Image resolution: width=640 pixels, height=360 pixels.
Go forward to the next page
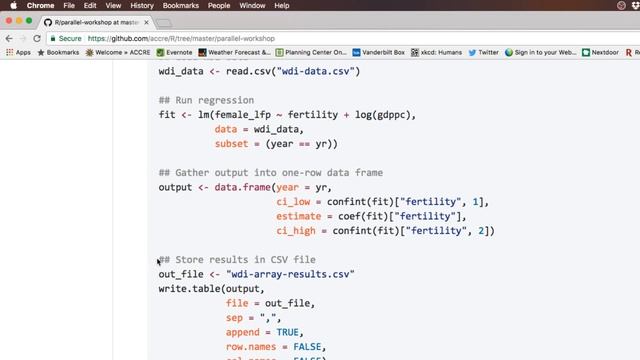click(23, 38)
